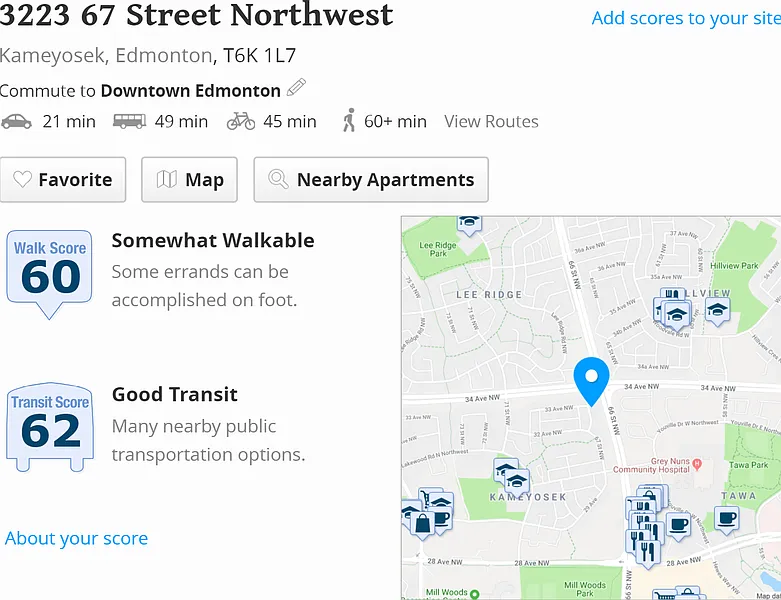This screenshot has width=781, height=600.
Task: Click coffee cup marker near Tawa
Action: (x=727, y=518)
